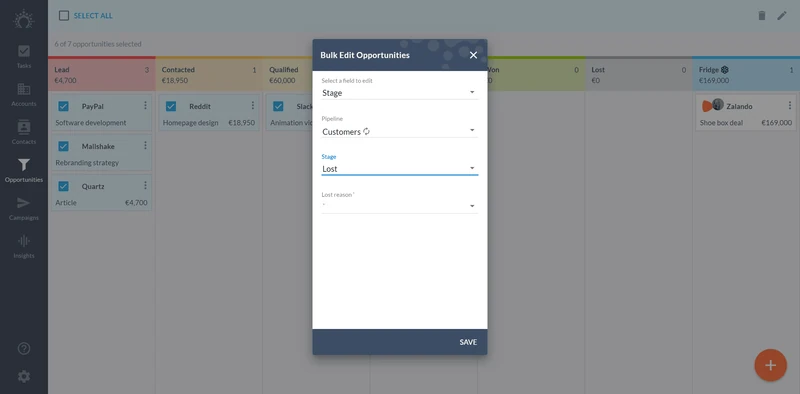Open the Contacts section

tap(23, 132)
